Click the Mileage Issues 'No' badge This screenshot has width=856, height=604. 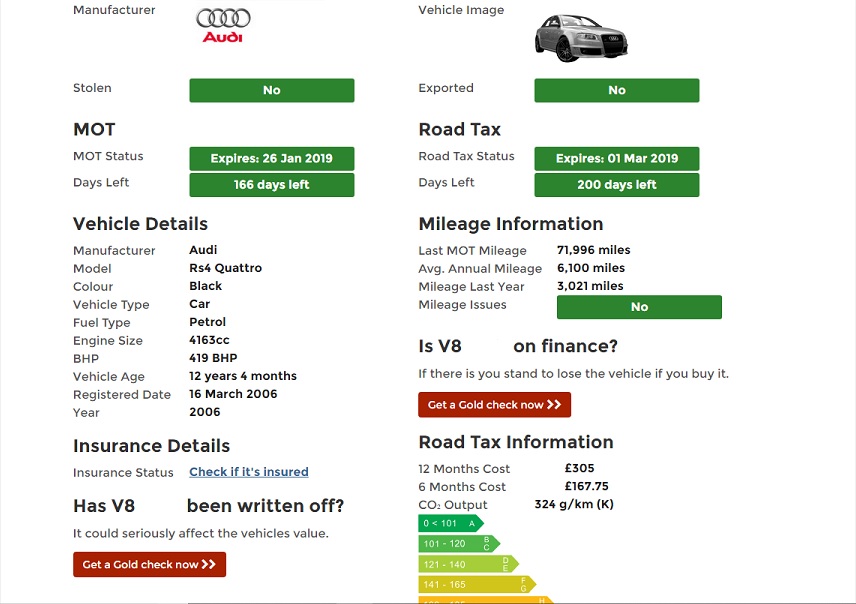pos(639,307)
